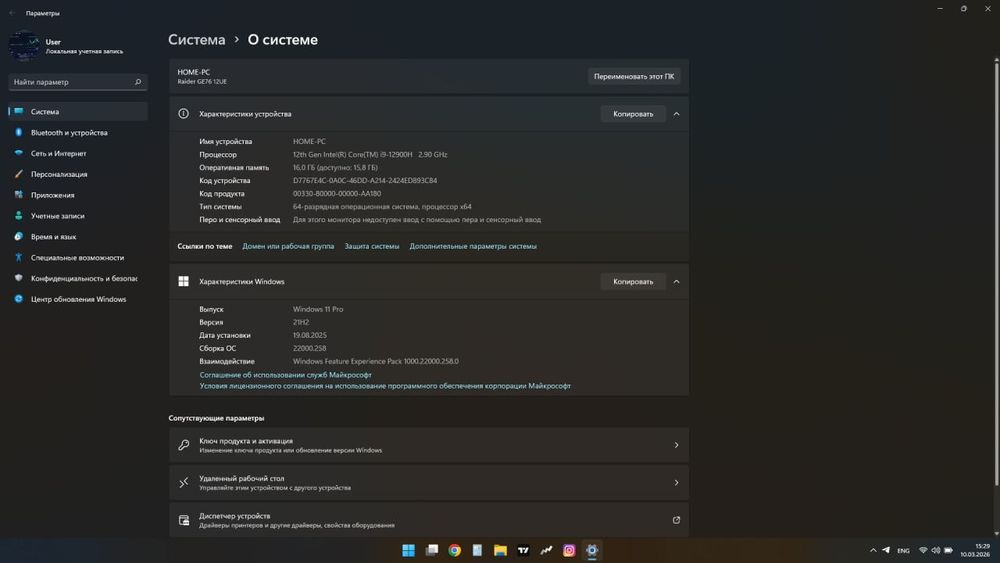Viewport: 1000px width, 563px height.
Task: Click chevron on Ключ продукта row
Action: 677,445
